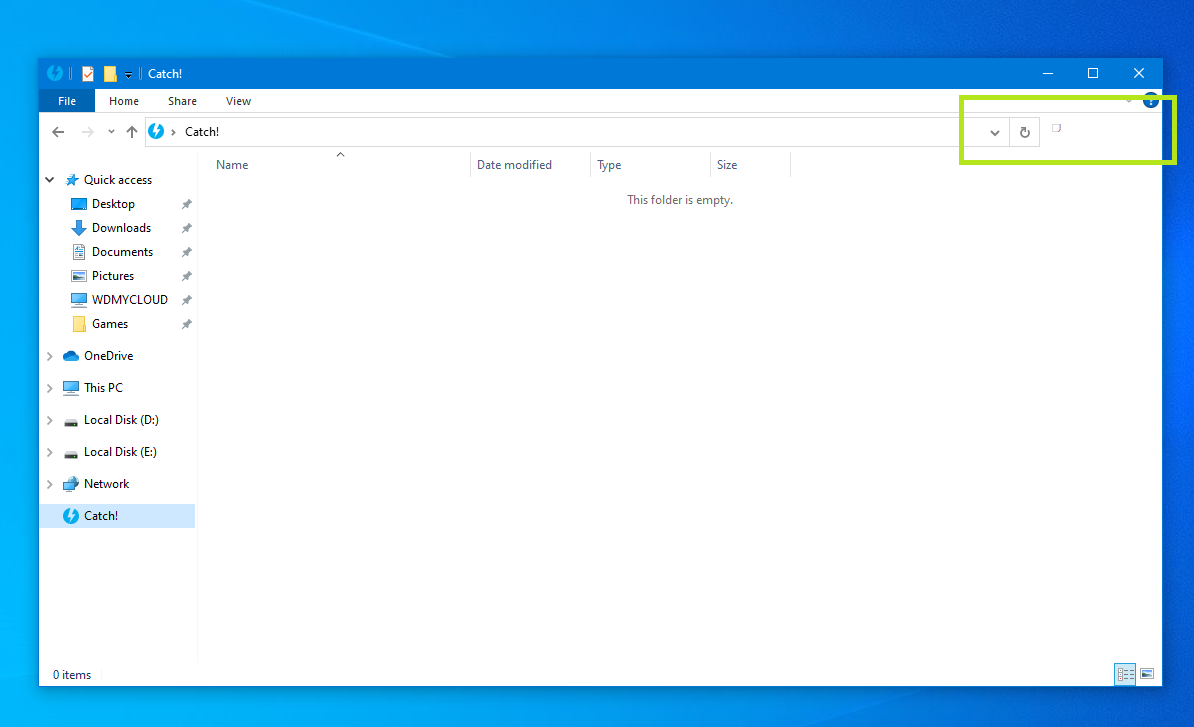Minimize the Catch! window
1194x727 pixels.
(x=1048, y=73)
